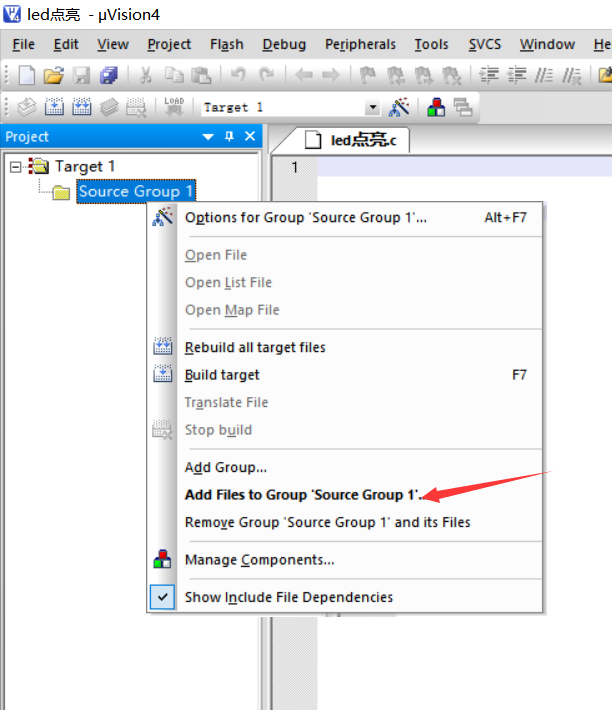Select Rebuild all target files menu entry
The image size is (612, 710).
pyautogui.click(x=346, y=348)
